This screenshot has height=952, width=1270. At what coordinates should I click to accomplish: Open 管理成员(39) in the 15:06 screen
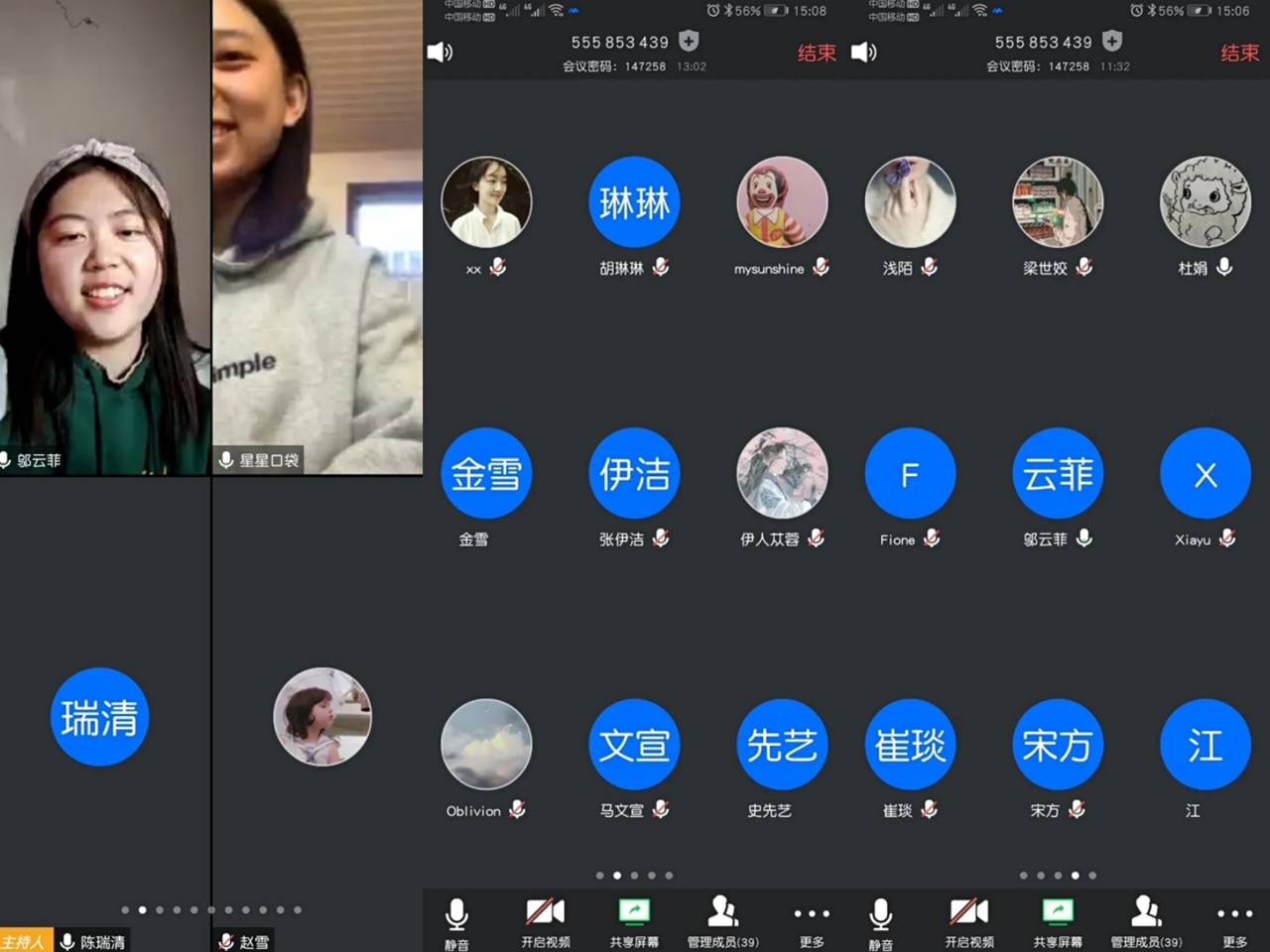(1146, 921)
